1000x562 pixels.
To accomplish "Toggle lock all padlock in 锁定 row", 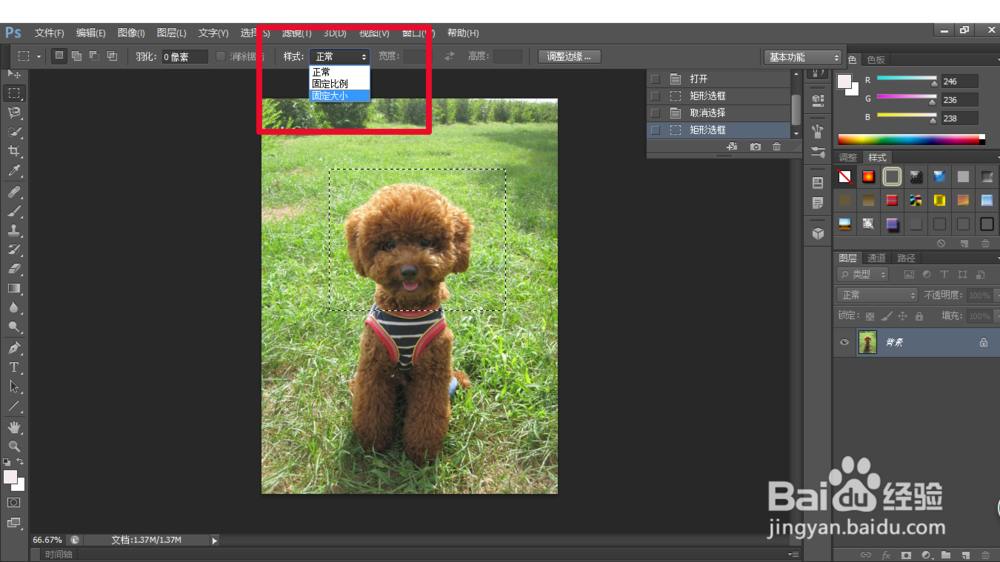I will 919,316.
